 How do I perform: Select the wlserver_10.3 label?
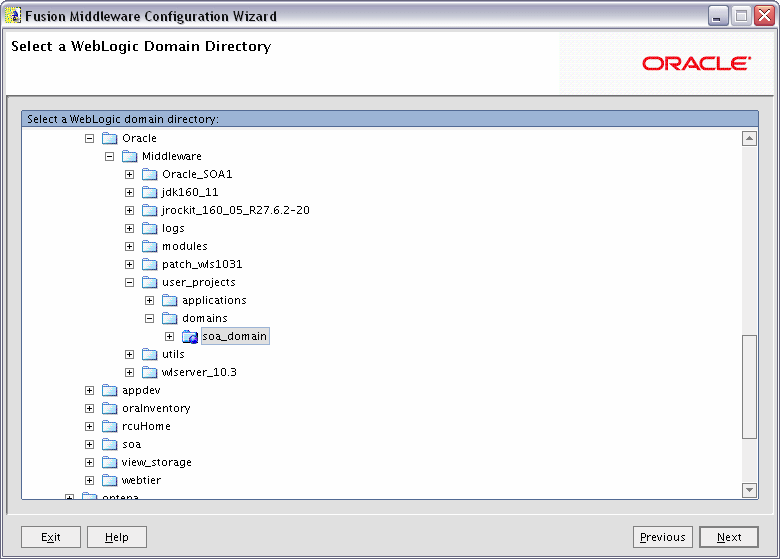pyautogui.click(x=199, y=372)
